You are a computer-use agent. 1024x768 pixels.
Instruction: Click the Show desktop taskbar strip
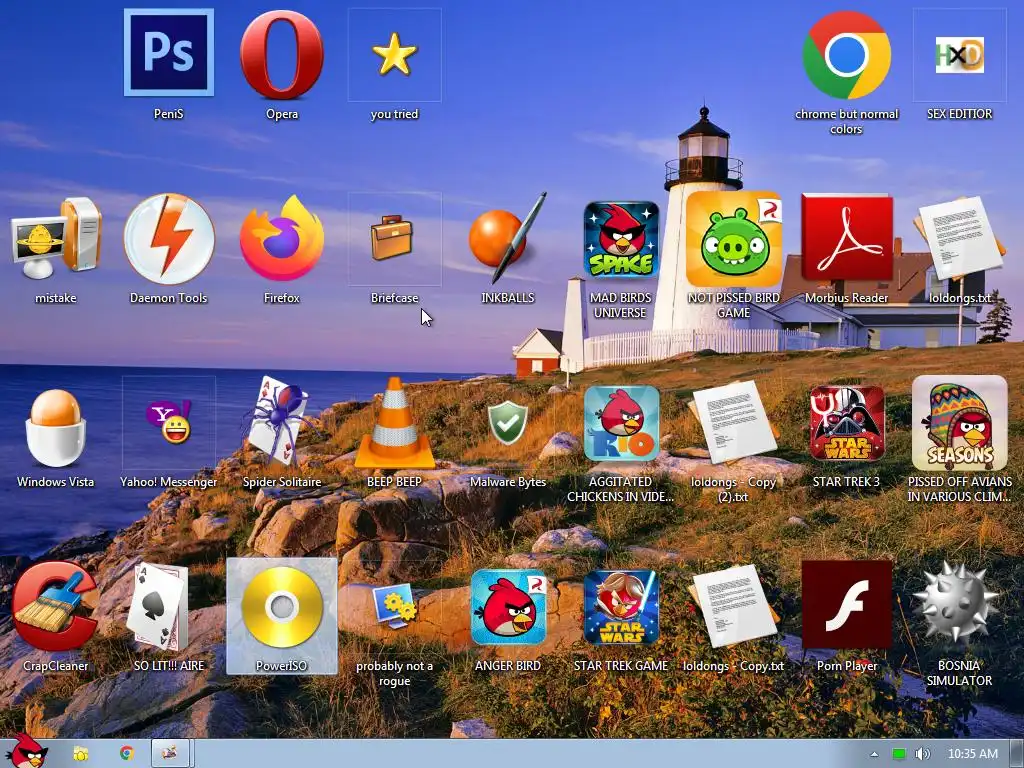[x=1016, y=754]
